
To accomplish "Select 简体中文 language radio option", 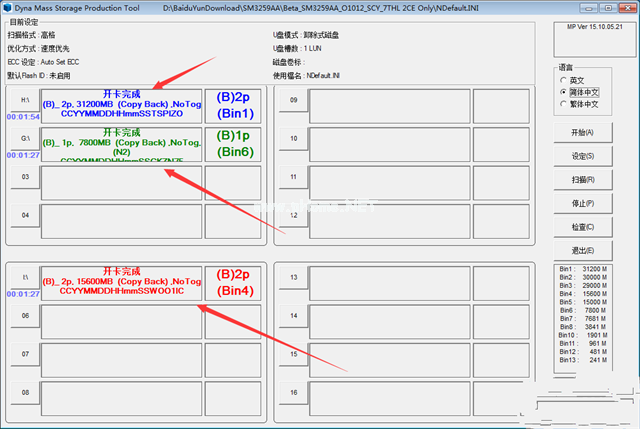I will coord(566,92).
